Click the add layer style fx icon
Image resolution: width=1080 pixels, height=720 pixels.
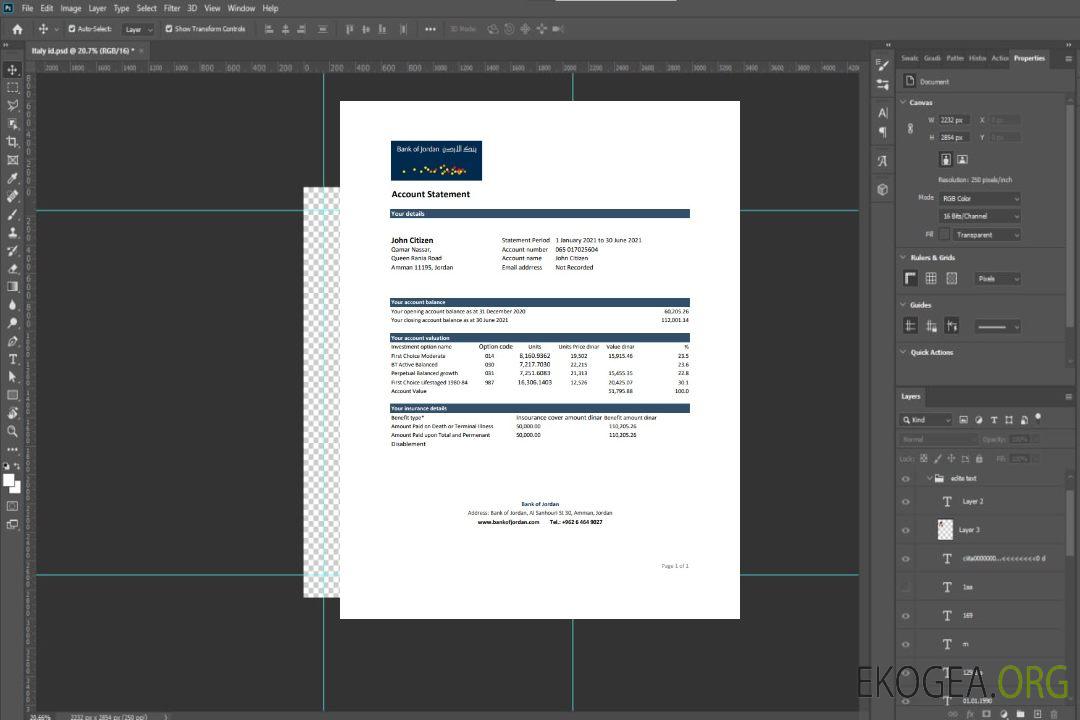pyautogui.click(x=970, y=714)
